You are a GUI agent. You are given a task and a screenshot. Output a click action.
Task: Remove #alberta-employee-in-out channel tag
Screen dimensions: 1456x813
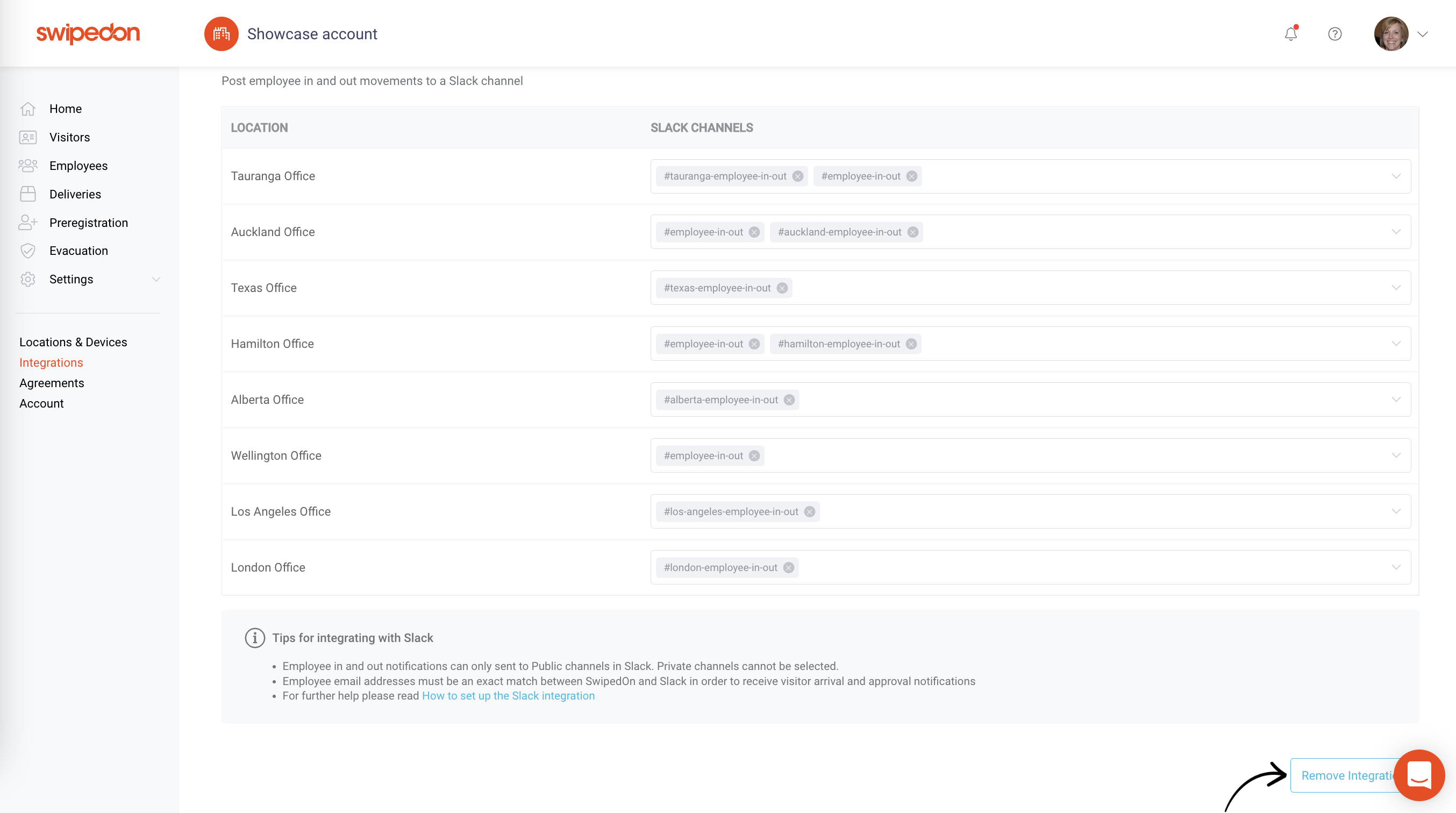pos(789,400)
